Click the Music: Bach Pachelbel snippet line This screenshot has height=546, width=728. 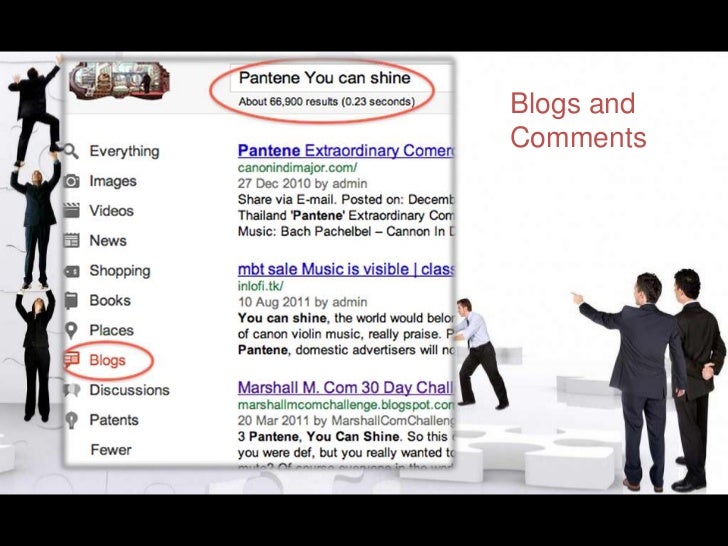[x=345, y=231]
